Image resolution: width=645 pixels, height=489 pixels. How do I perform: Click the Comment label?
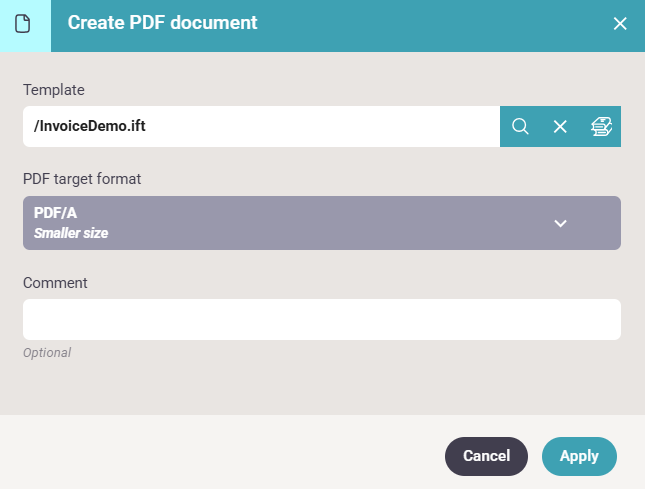55,283
